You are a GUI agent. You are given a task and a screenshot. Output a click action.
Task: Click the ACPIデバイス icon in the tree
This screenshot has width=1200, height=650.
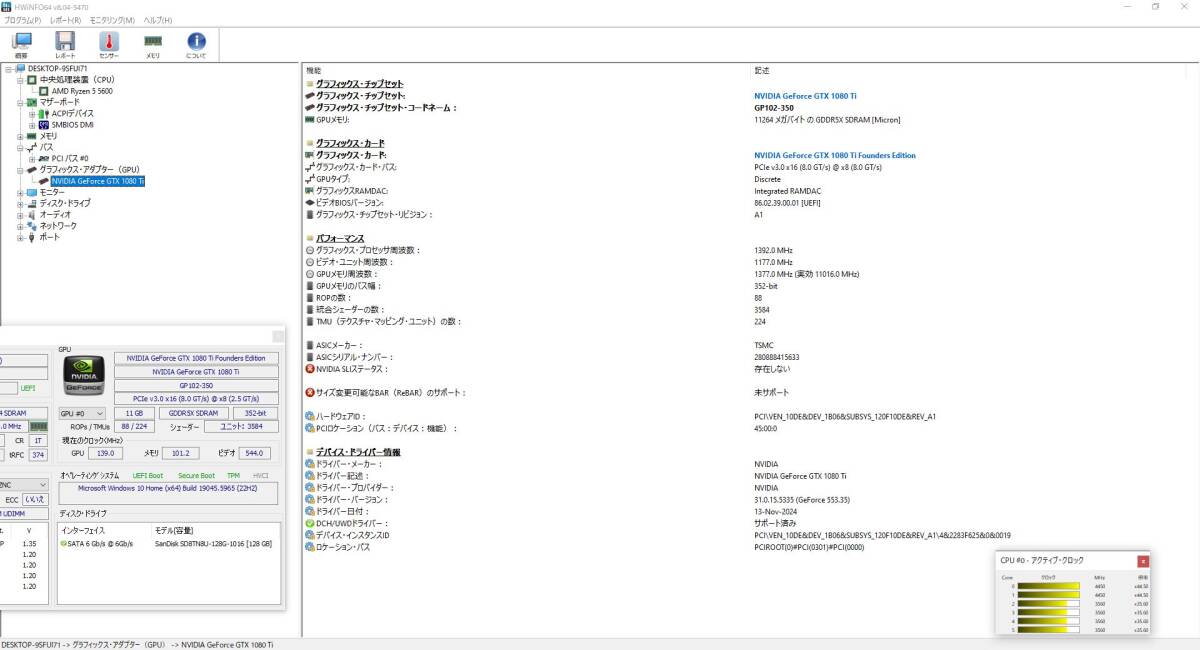click(44, 113)
